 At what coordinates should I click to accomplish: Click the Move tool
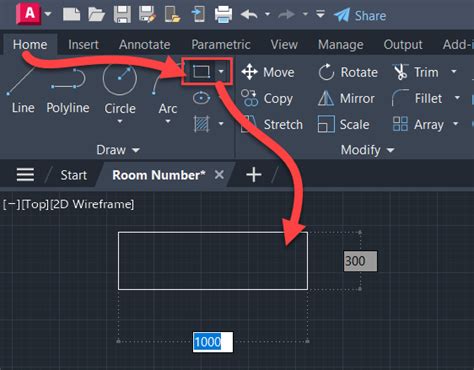pos(268,72)
